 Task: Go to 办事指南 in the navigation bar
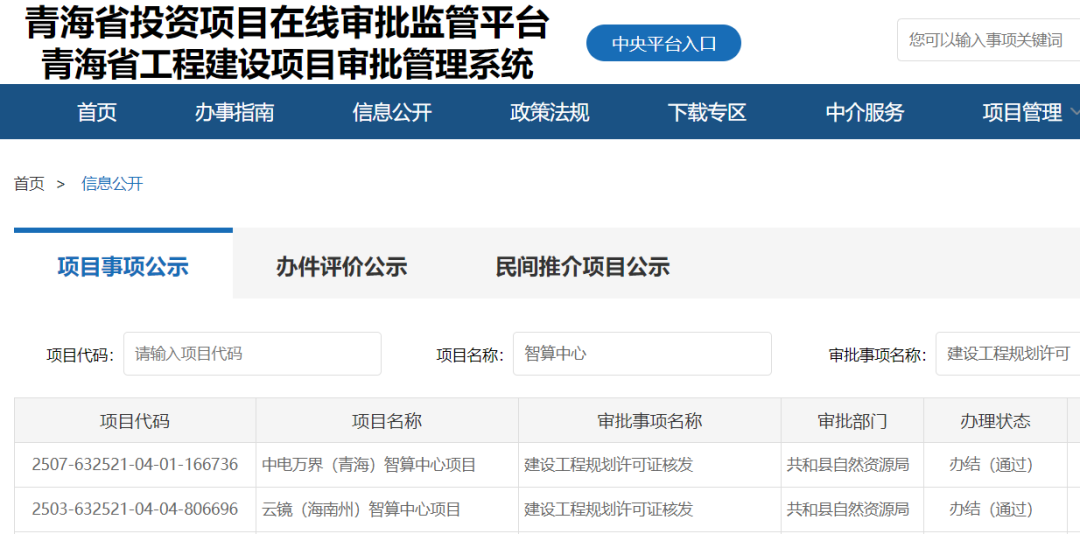(234, 113)
